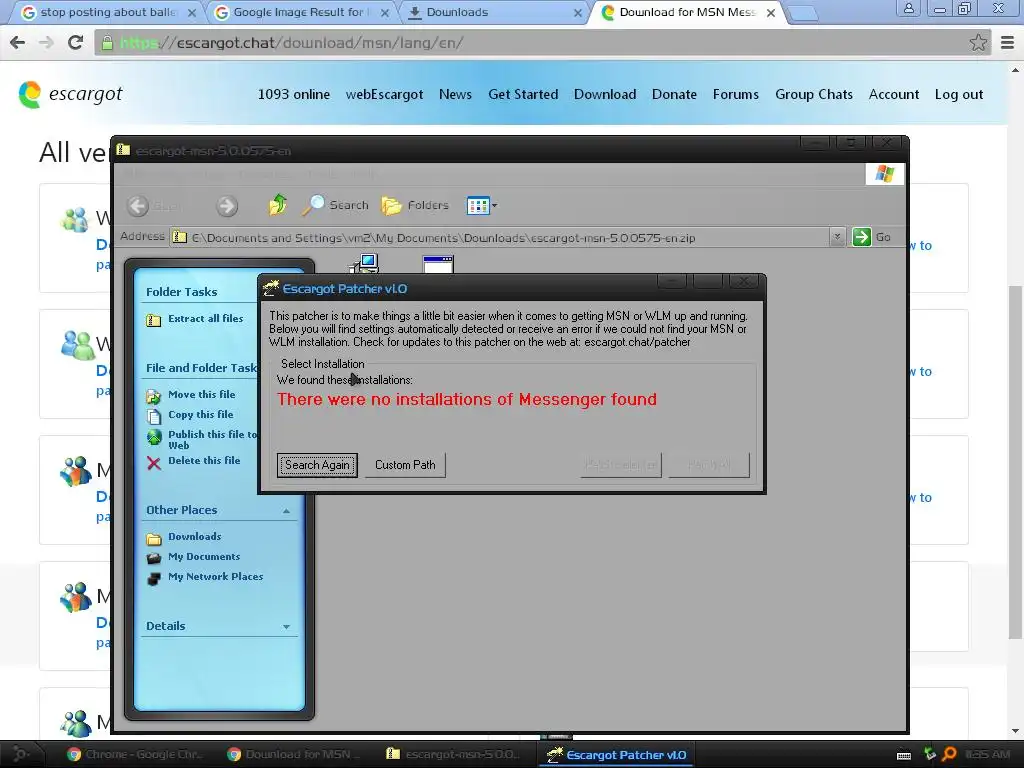Click Publish this file to Web
The image size is (1024, 768).
(x=202, y=440)
